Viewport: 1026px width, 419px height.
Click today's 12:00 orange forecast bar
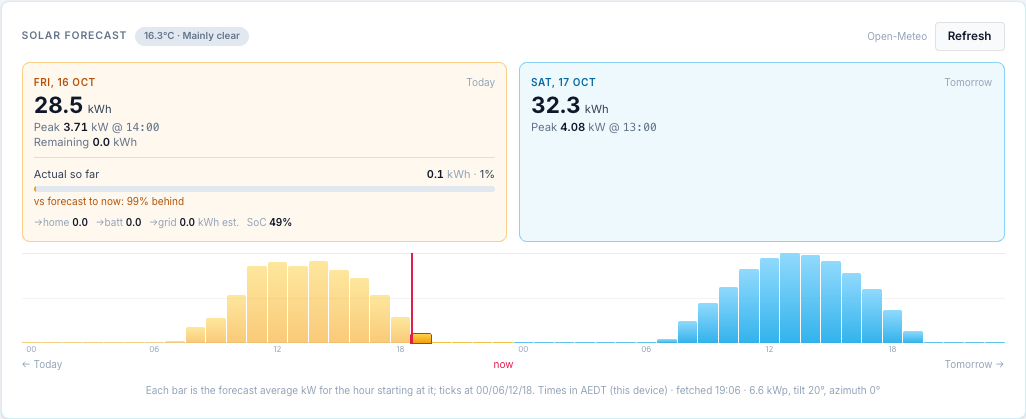coord(277,302)
